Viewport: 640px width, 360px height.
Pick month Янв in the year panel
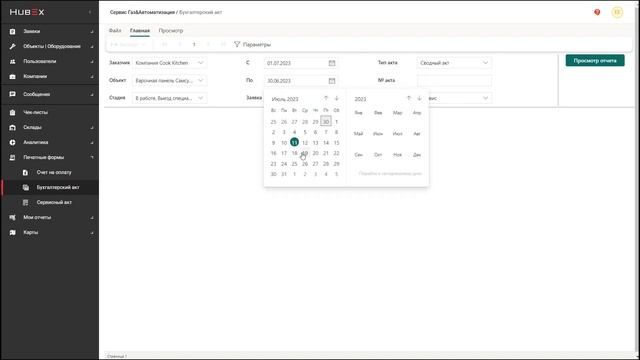coord(358,113)
